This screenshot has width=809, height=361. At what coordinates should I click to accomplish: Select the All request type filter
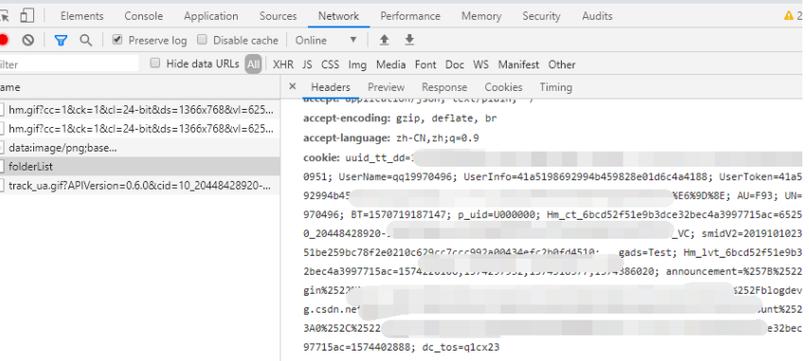click(x=253, y=64)
